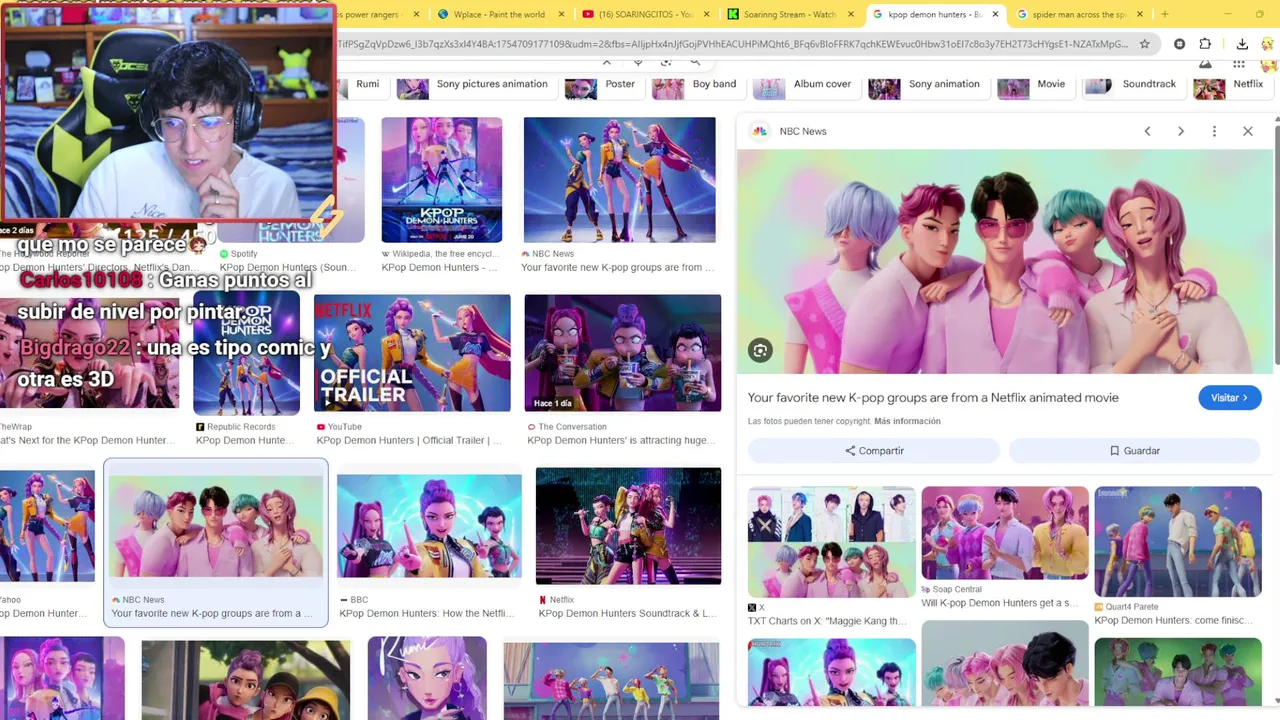Screen dimensions: 1280x720
Task: Open the Netflix Official Trailer thumbnail
Action: [x=412, y=353]
